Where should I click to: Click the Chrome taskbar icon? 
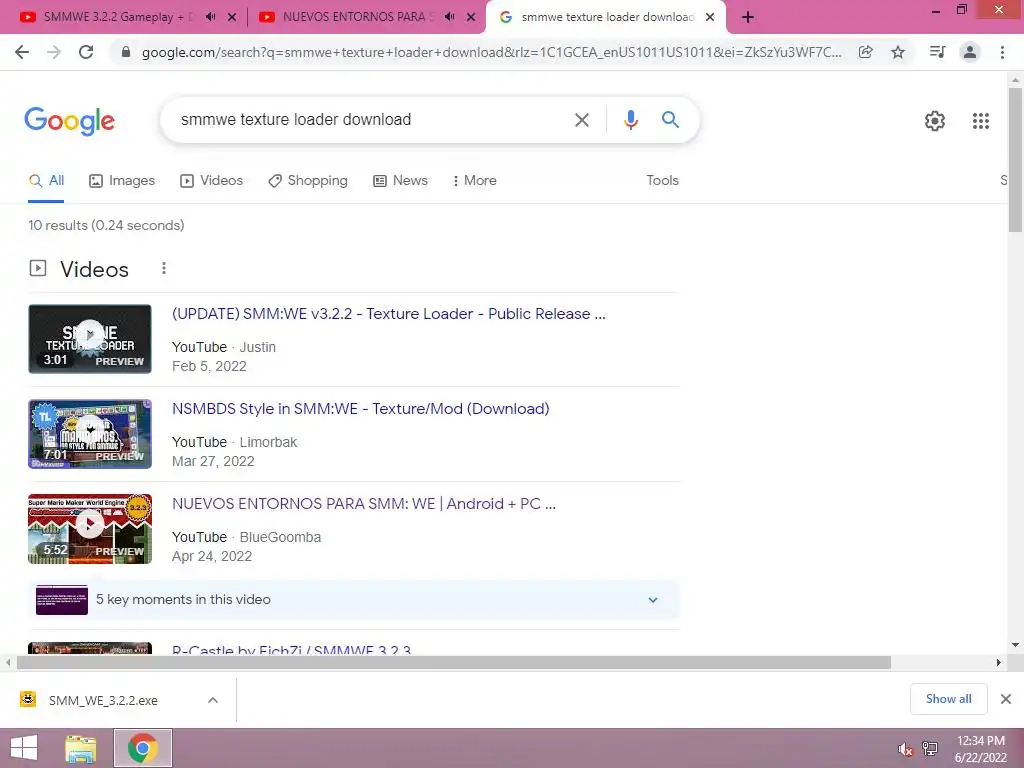coord(142,748)
